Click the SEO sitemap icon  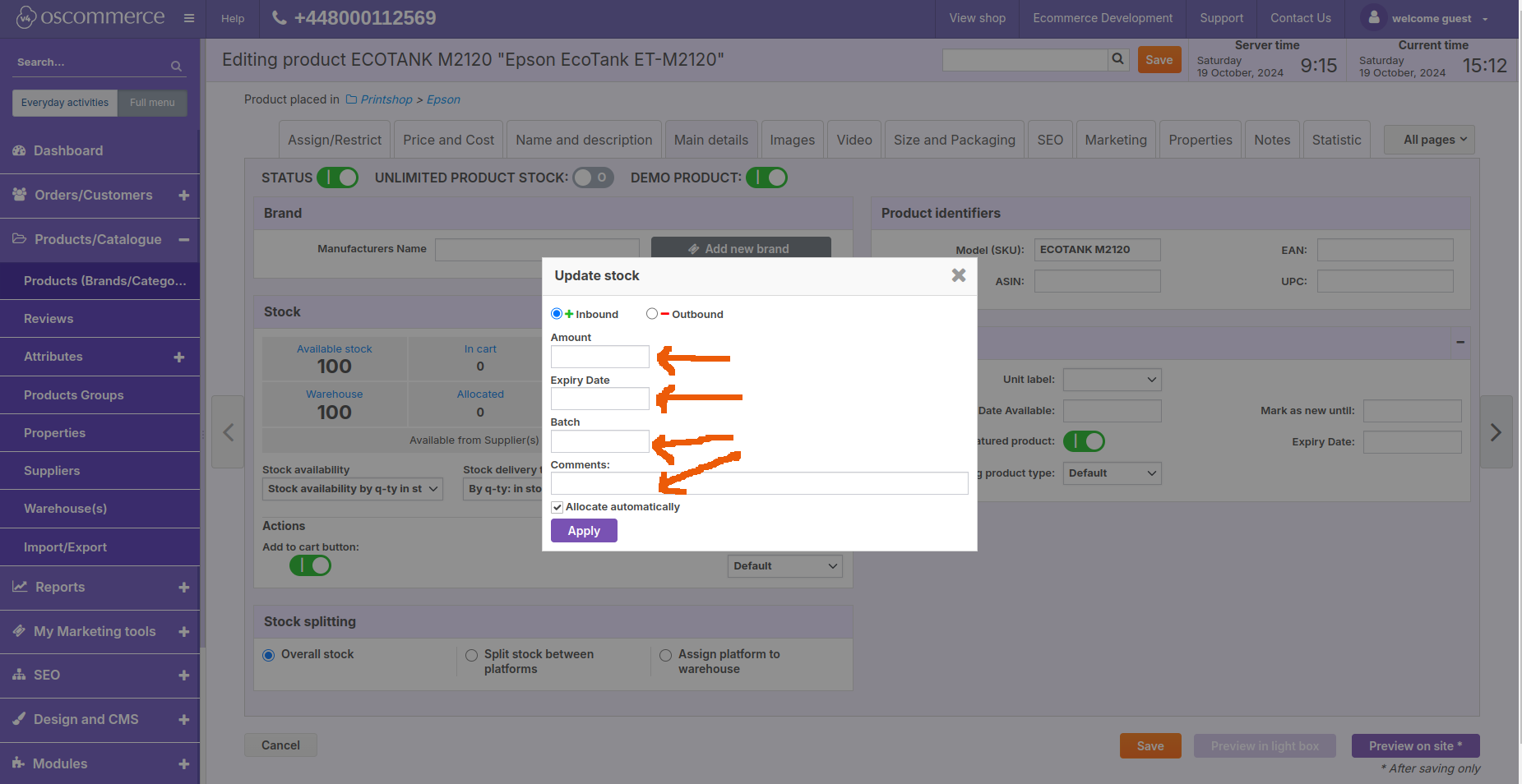coord(19,675)
